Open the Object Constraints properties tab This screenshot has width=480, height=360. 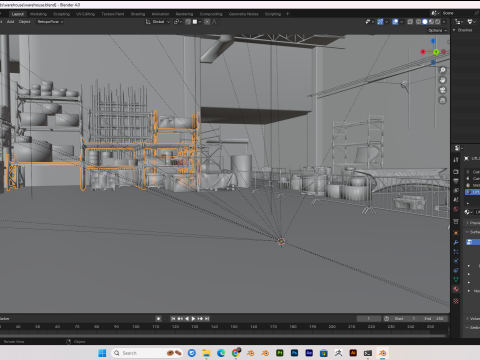click(456, 270)
